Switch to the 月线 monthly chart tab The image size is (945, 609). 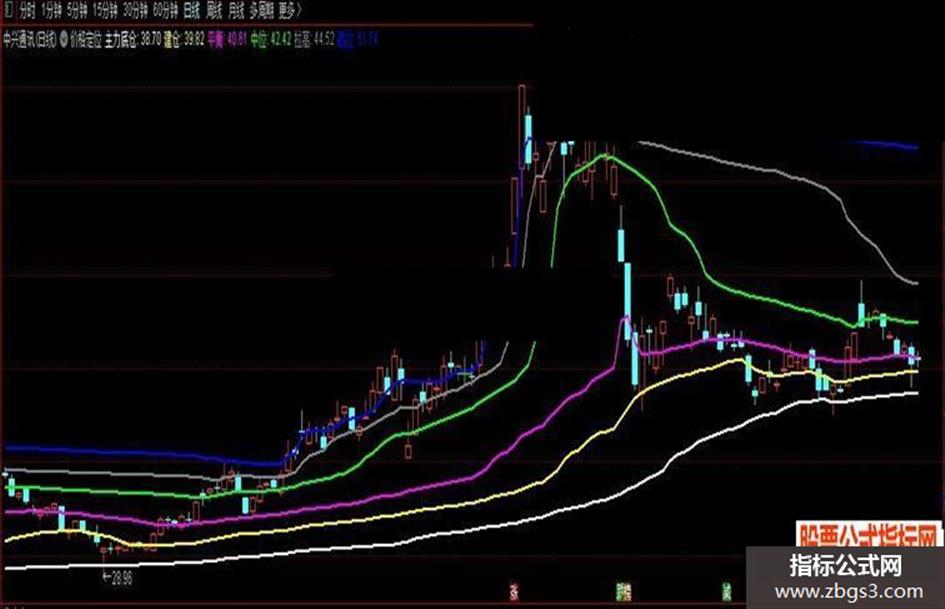pyautogui.click(x=236, y=10)
